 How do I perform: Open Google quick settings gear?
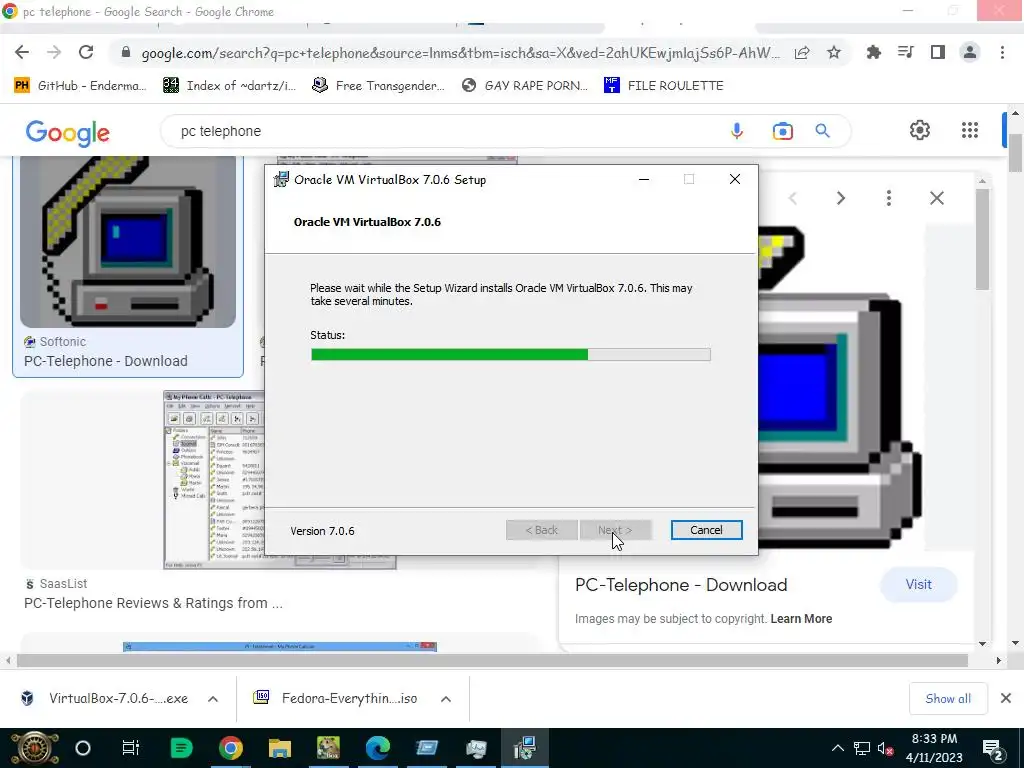pyautogui.click(x=920, y=131)
